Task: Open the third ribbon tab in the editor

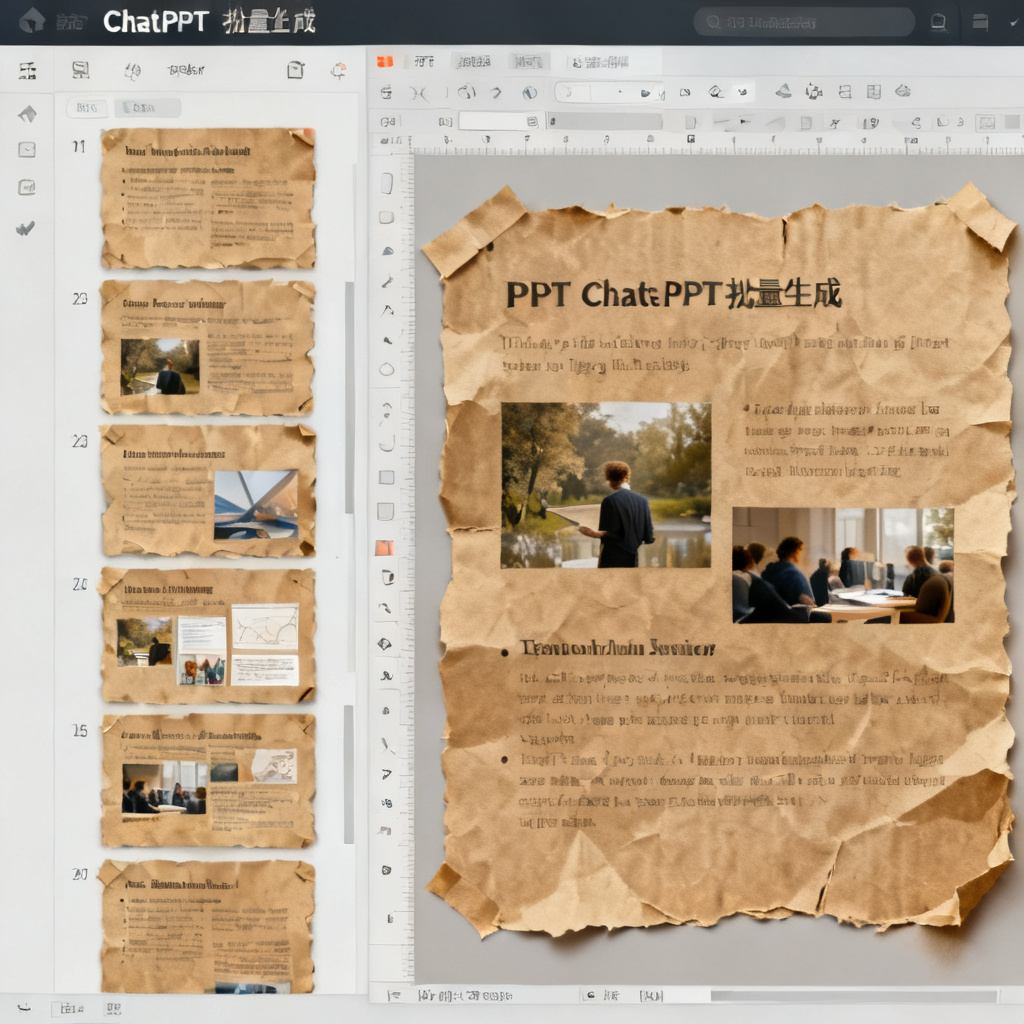Action: pos(528,62)
